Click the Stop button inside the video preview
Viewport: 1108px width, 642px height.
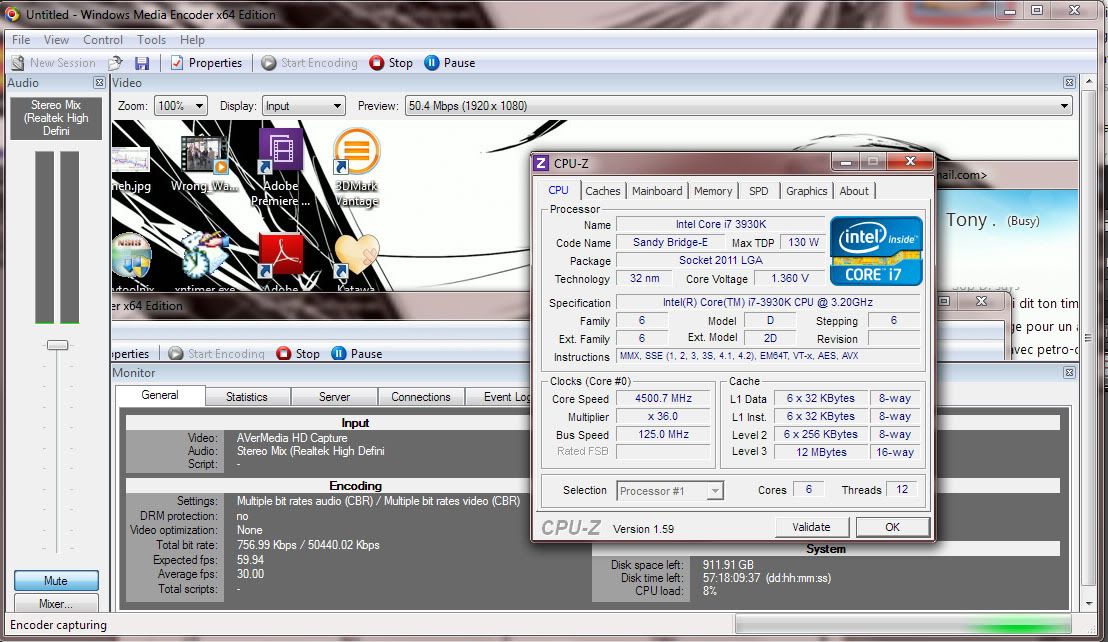298,353
